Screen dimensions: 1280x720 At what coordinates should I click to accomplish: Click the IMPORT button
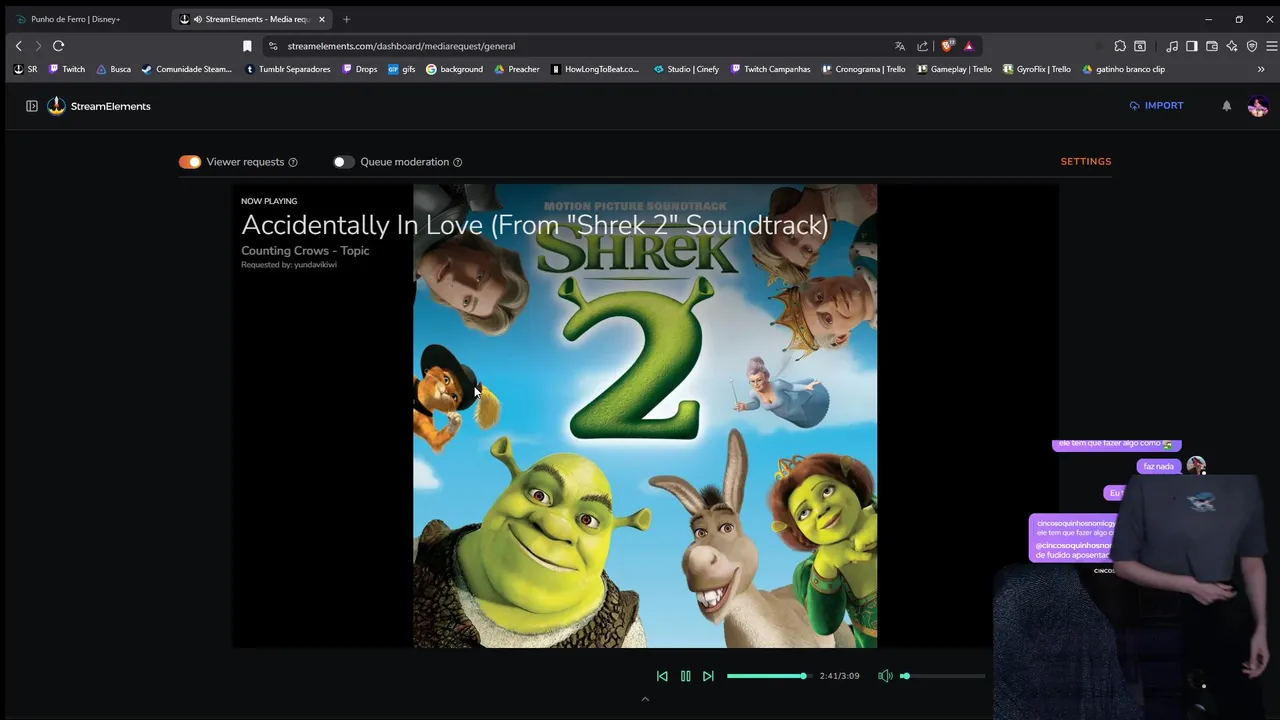pos(1156,105)
